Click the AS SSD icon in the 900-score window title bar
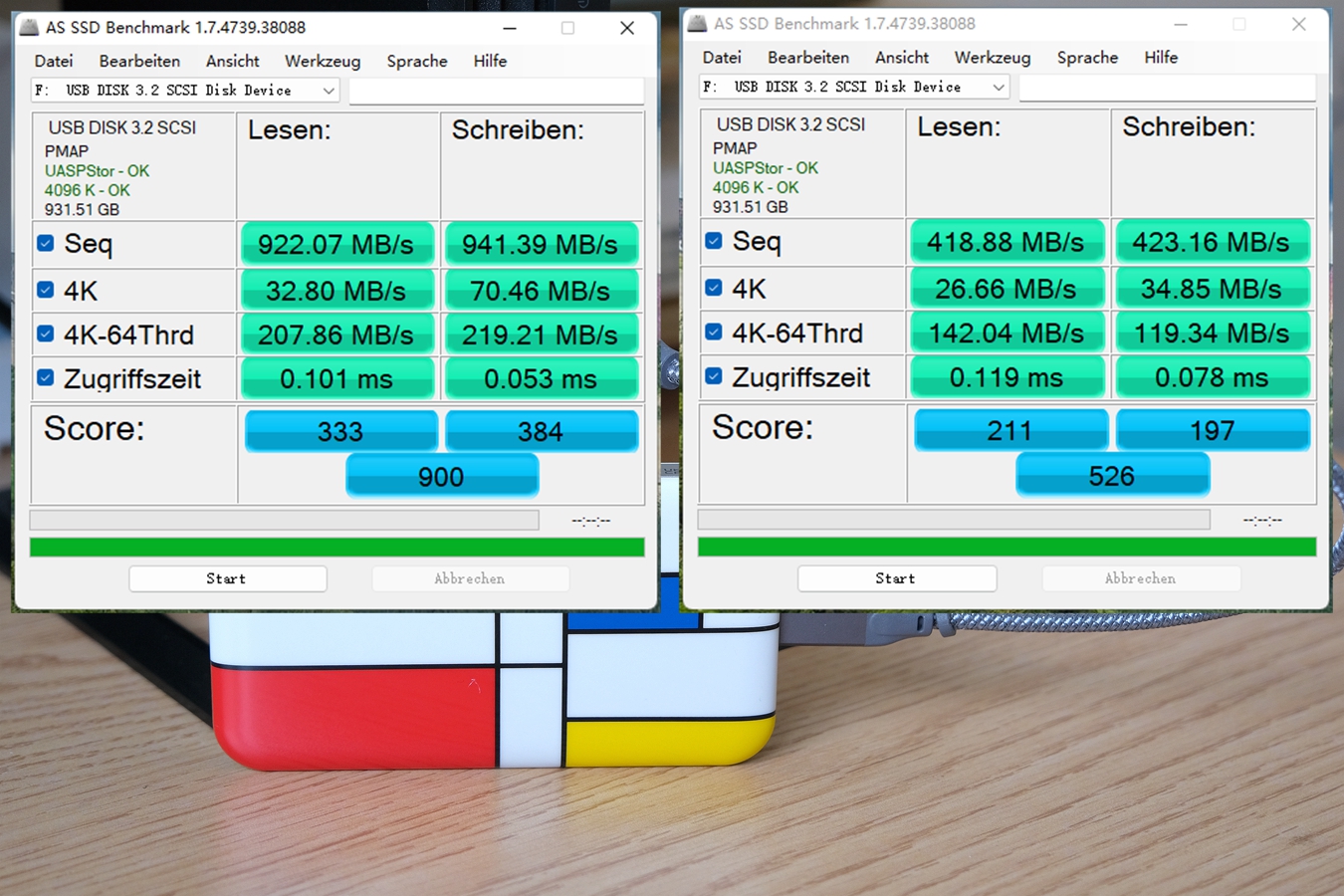1344x896 pixels. coord(29,27)
